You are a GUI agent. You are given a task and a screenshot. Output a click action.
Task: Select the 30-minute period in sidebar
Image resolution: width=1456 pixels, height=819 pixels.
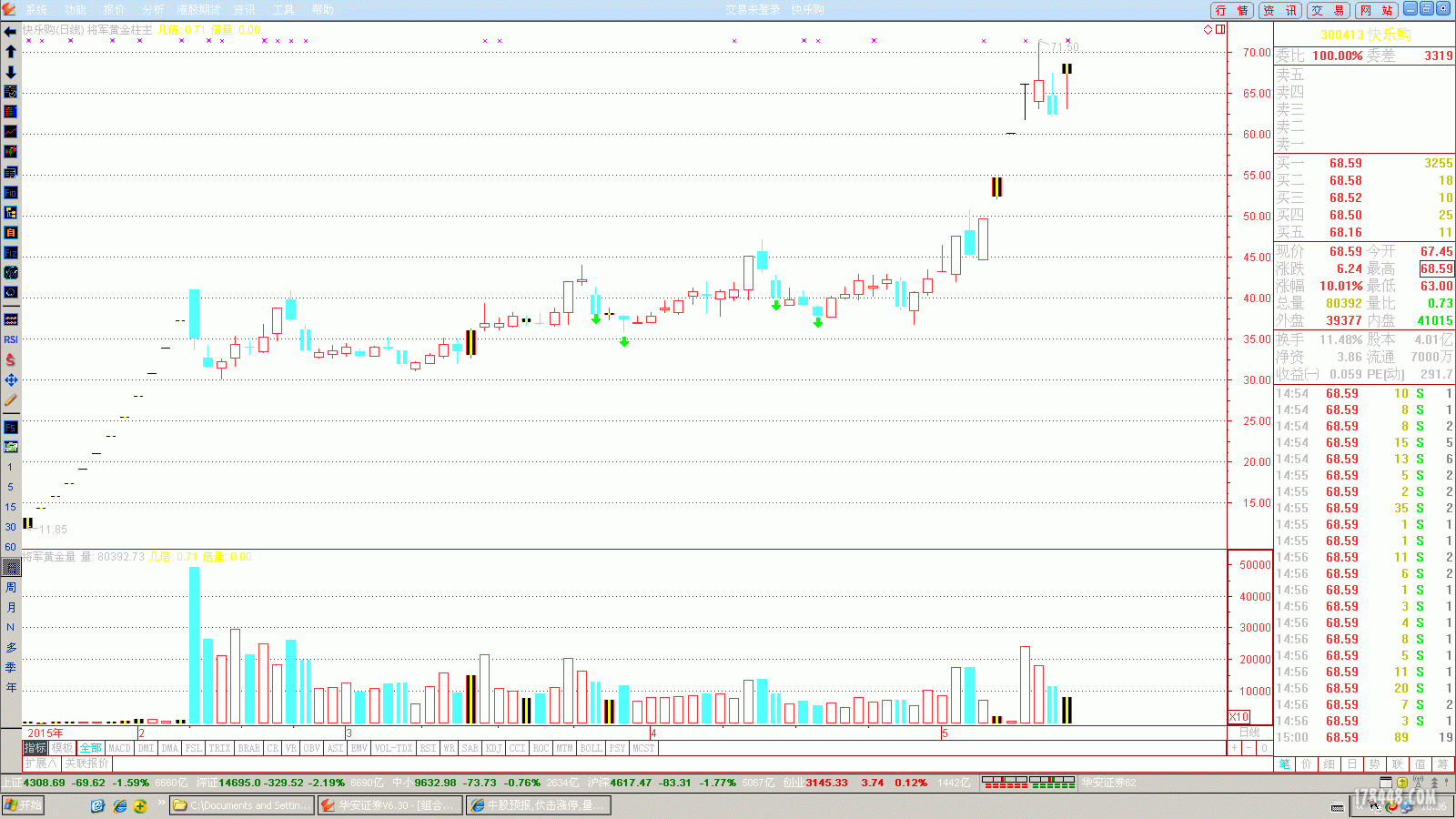pyautogui.click(x=10, y=527)
